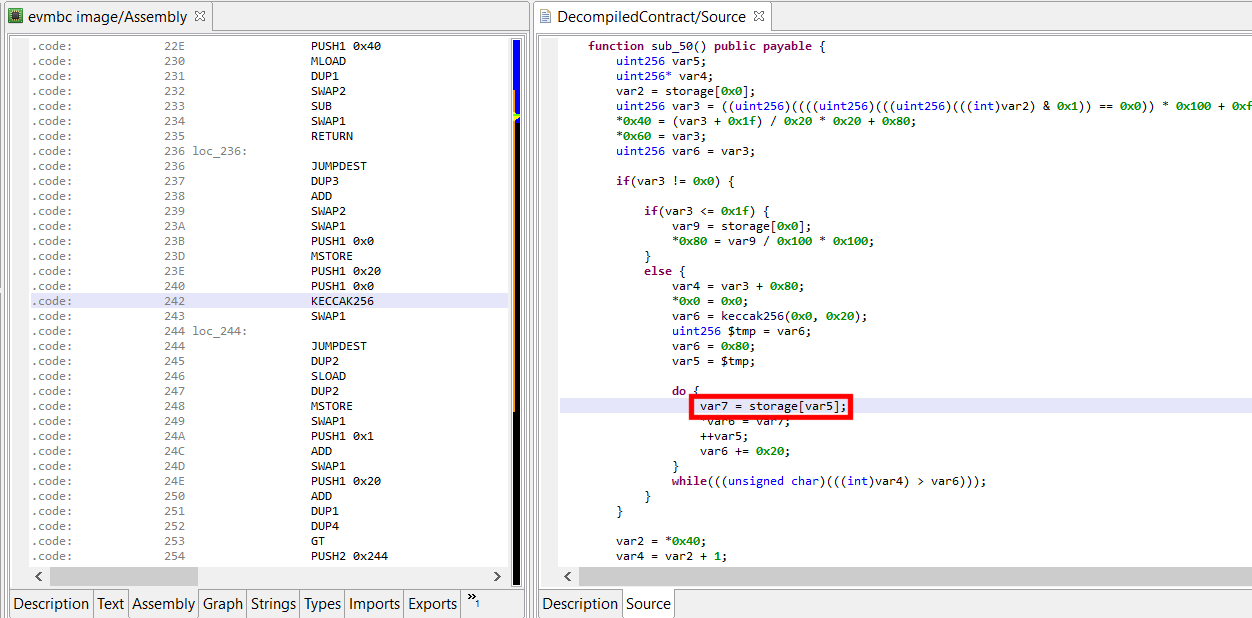Click the PUSH1 0x40 instruction
Screen dimensions: 1252x618
point(346,46)
